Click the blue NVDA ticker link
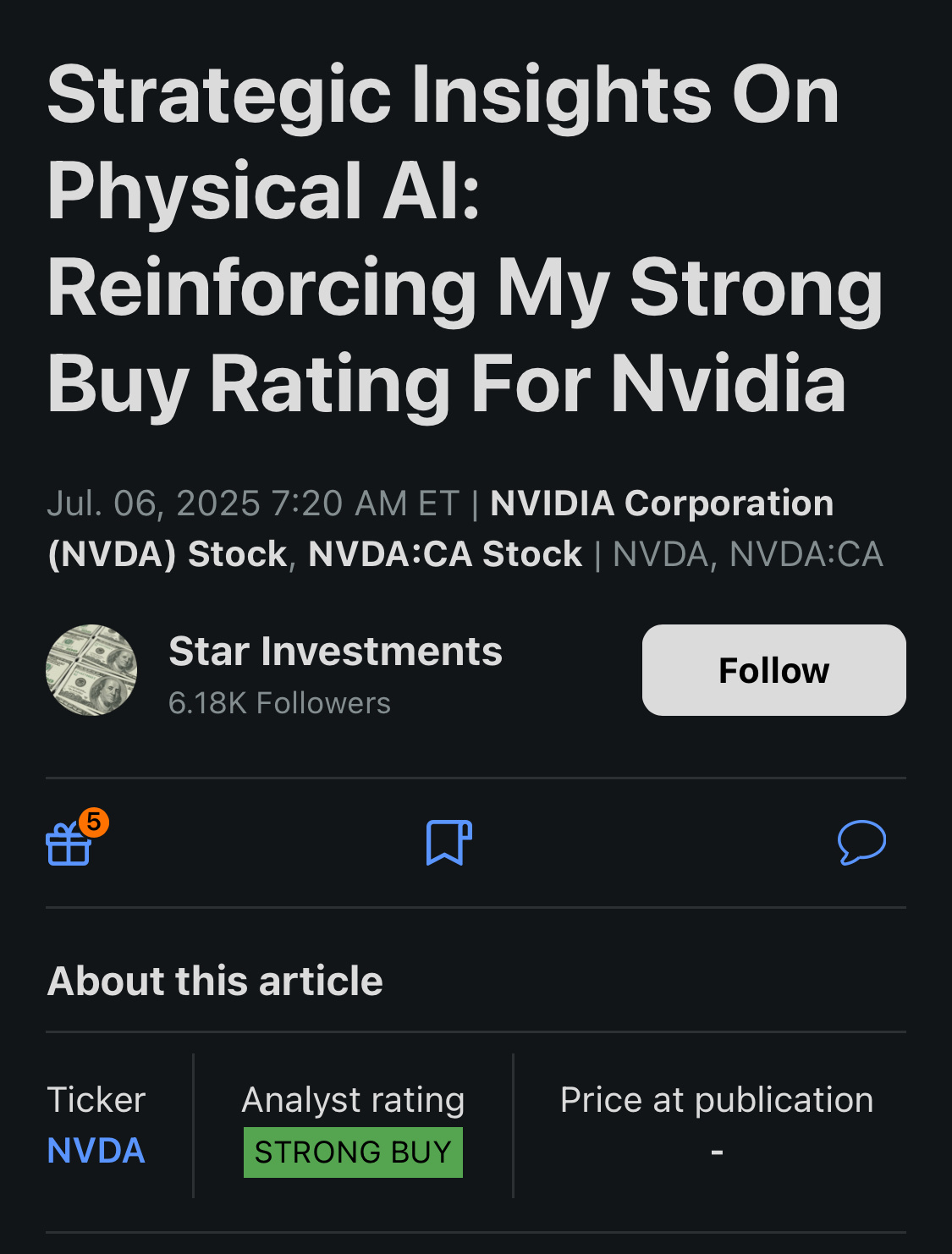The height and width of the screenshot is (1254, 952). point(96,1151)
